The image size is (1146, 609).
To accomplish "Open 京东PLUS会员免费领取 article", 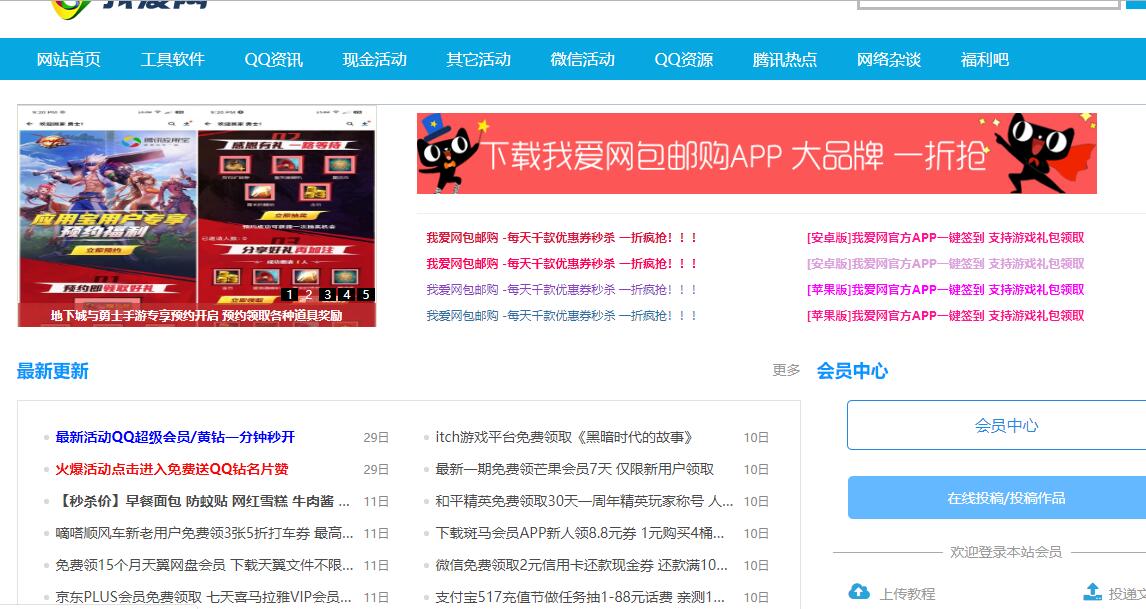I will pyautogui.click(x=204, y=597).
